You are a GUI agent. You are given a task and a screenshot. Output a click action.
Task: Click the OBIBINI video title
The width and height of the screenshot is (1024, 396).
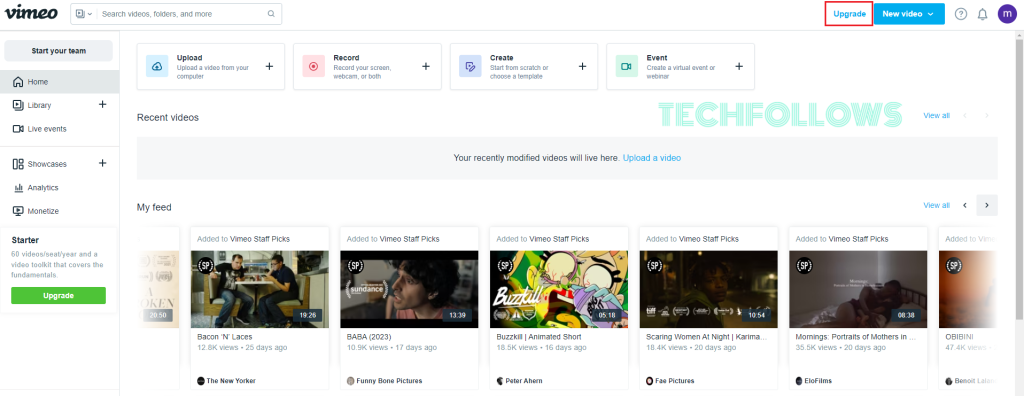[x=959, y=337]
